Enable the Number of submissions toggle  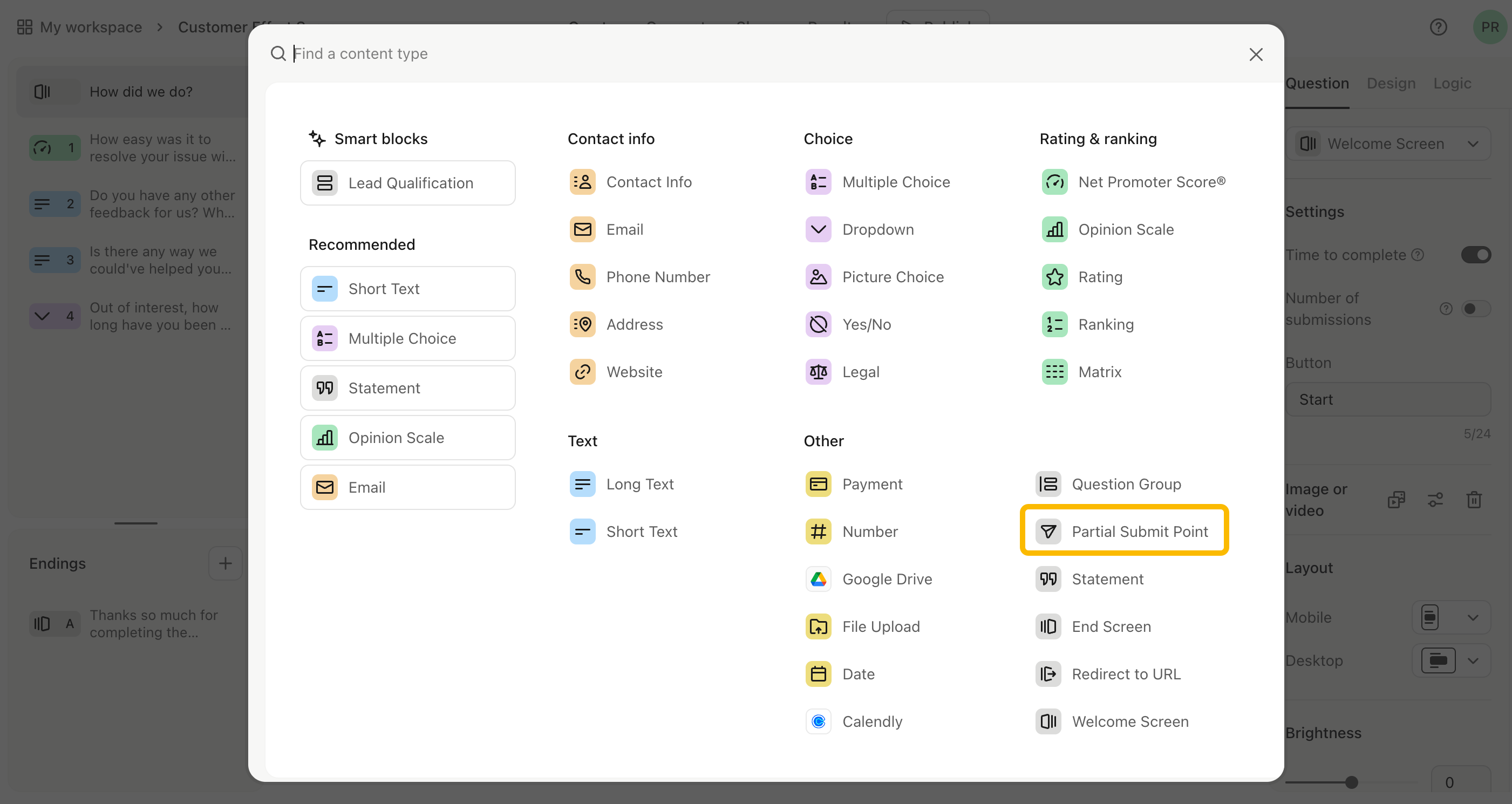[x=1476, y=309]
